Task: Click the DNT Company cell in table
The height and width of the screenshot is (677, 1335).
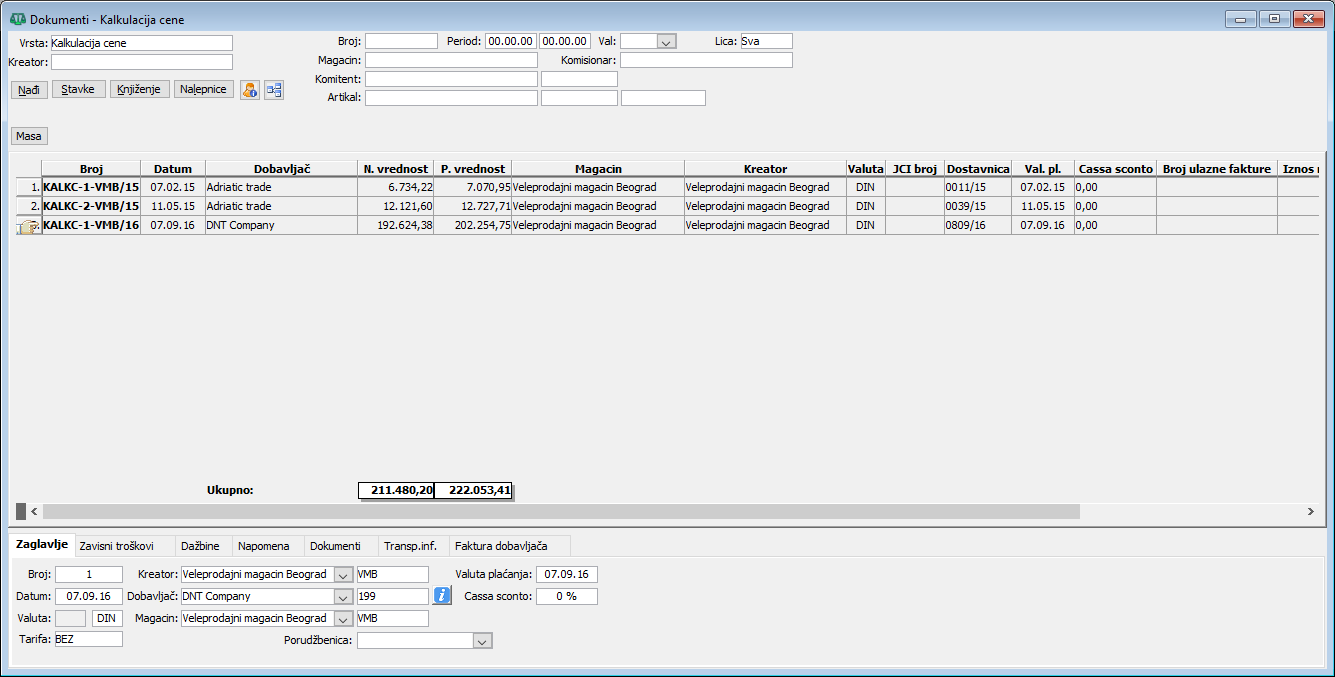Action: (282, 226)
